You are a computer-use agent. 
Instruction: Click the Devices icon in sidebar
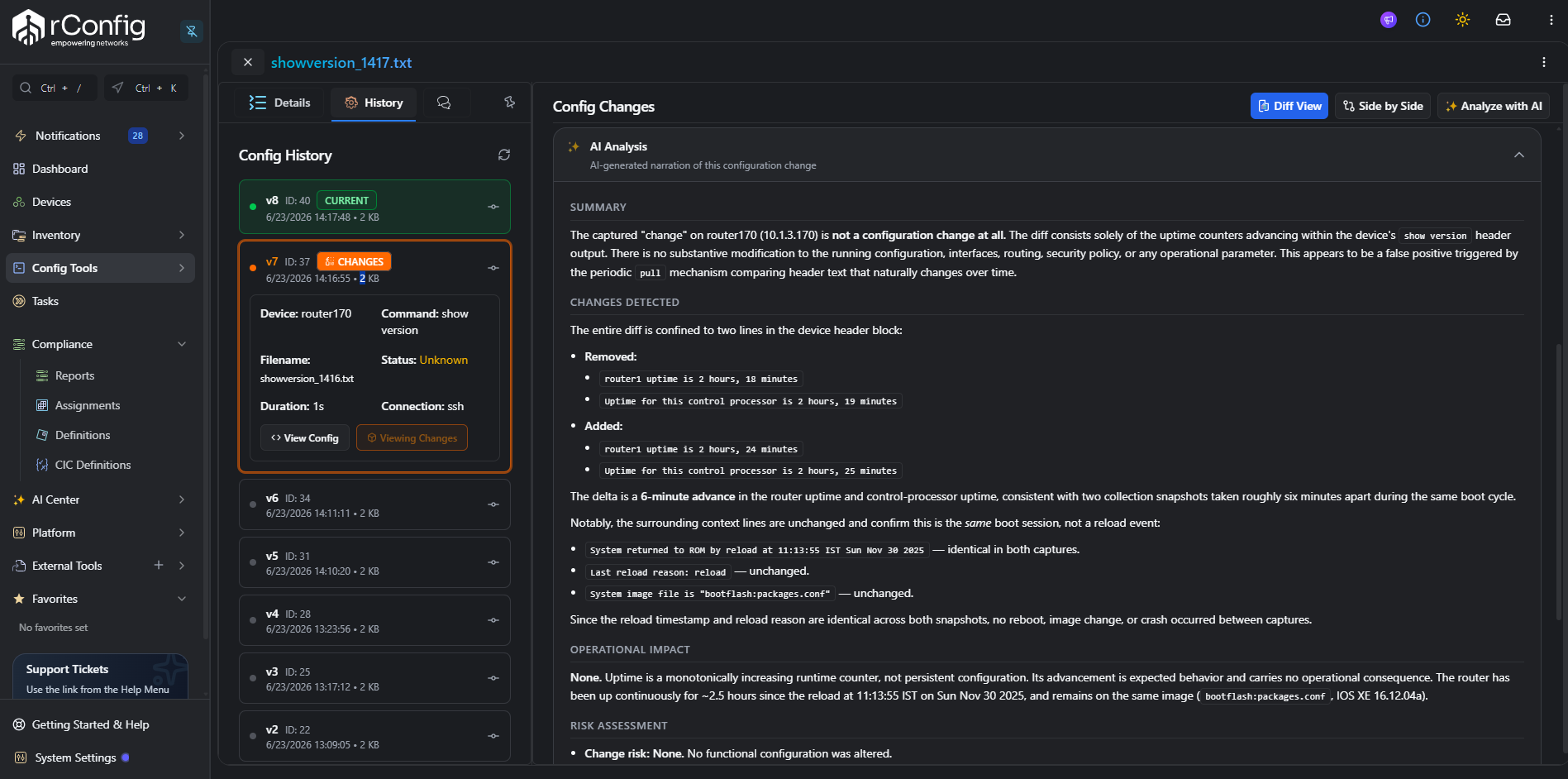[19, 202]
